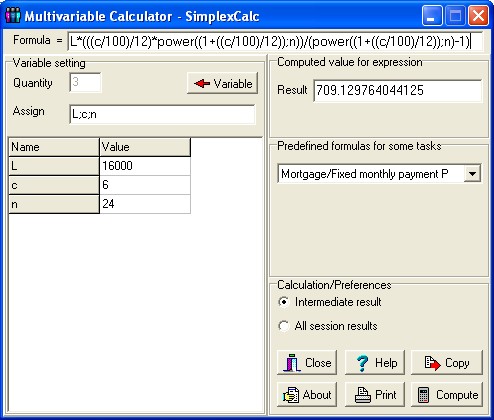The width and height of the screenshot is (494, 420).
Task: Click the Variable setting group label
Action: 49,63
